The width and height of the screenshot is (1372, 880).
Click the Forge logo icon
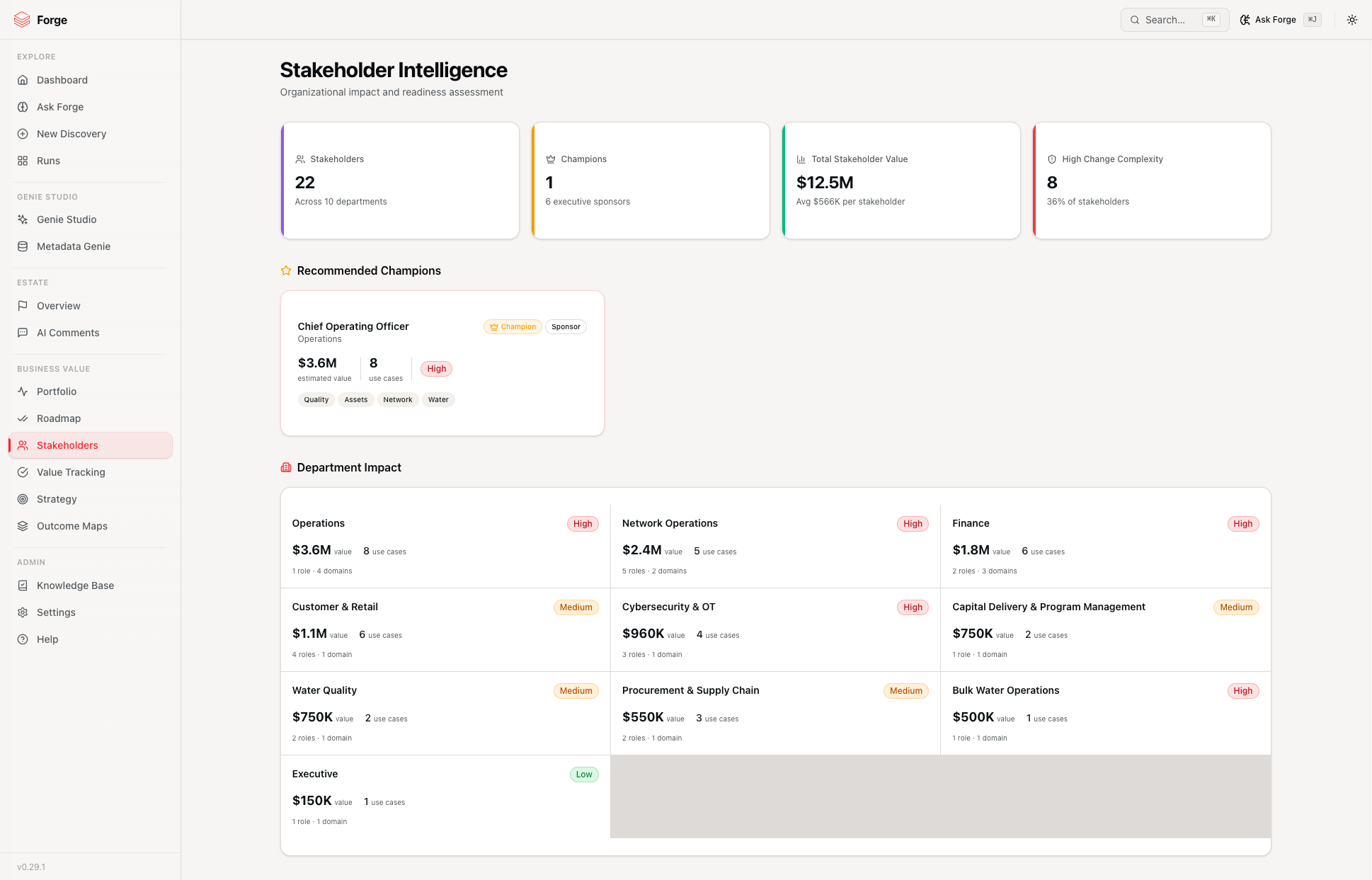[22, 20]
